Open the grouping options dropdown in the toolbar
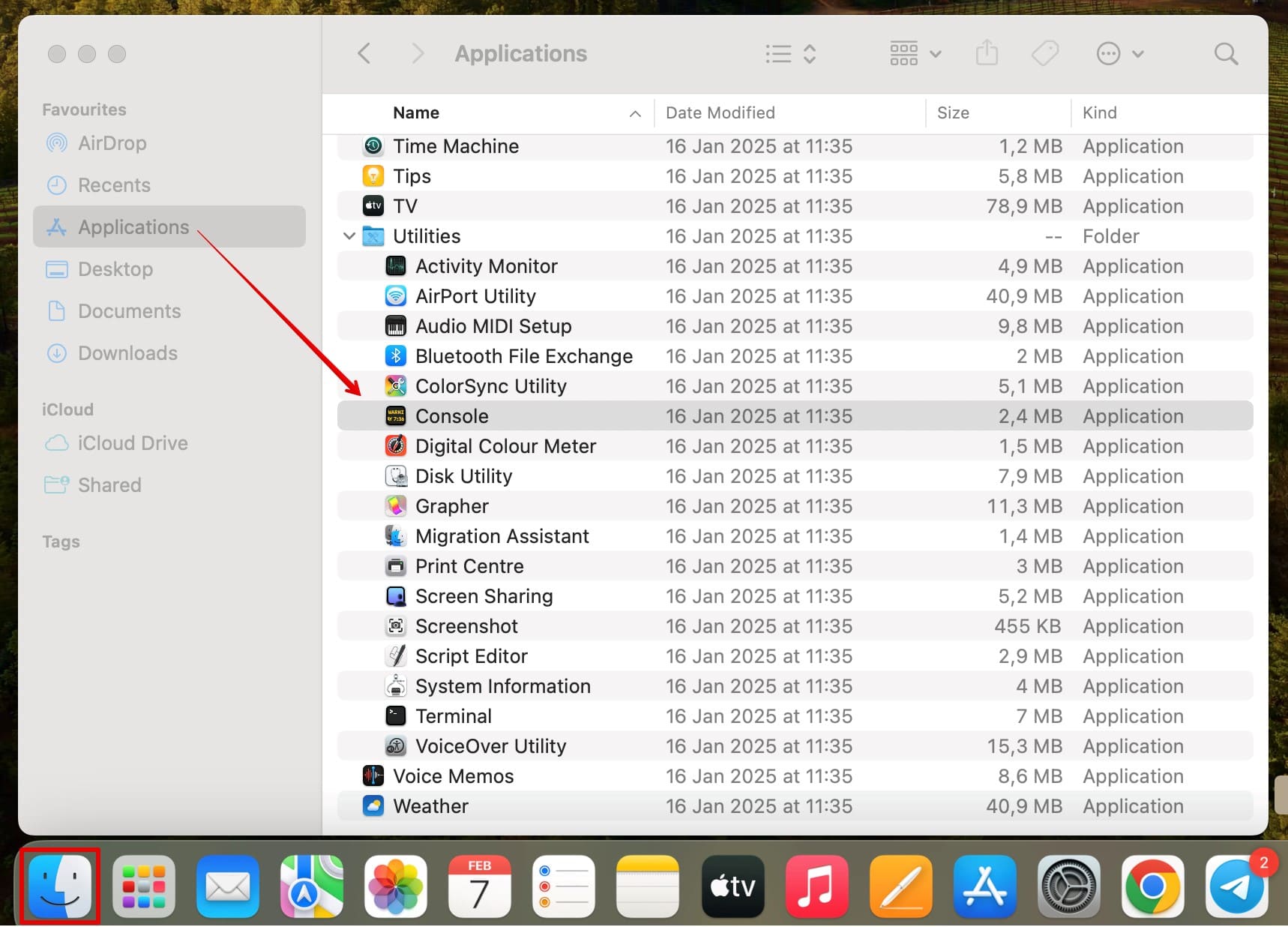Screen dimensions: 1288x927 [x=914, y=53]
